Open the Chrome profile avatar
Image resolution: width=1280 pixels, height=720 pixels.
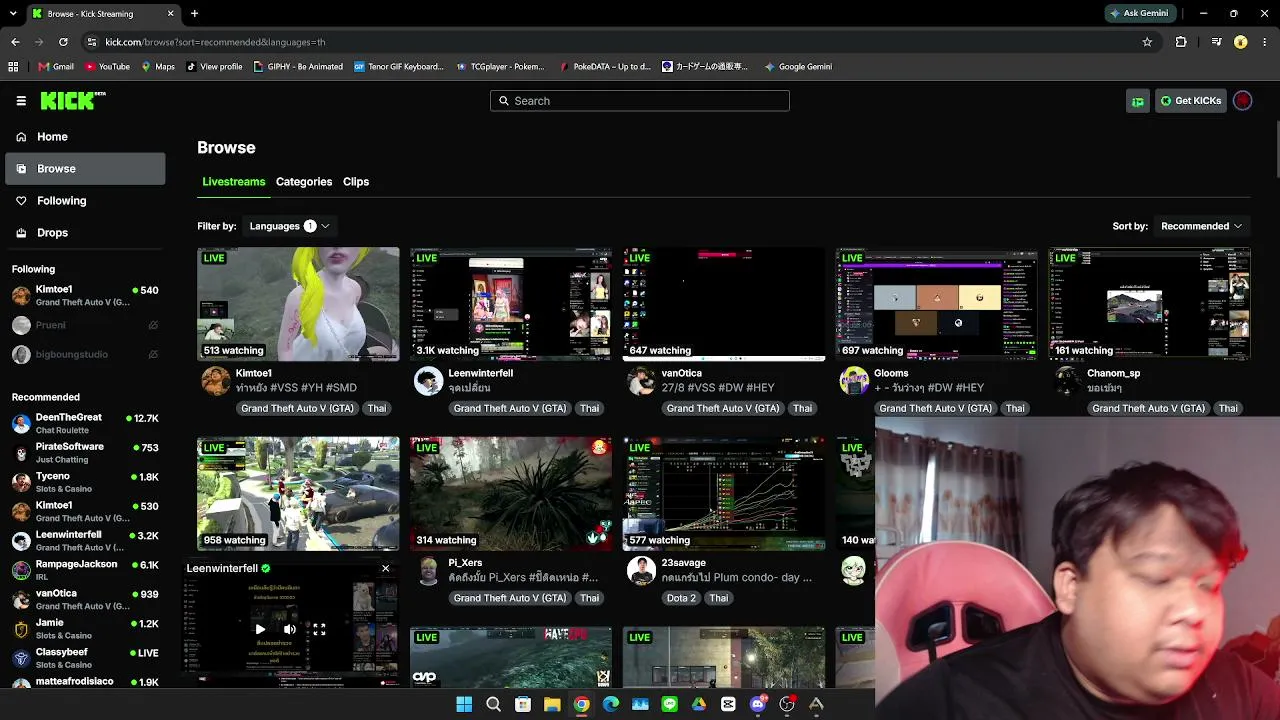[1241, 42]
